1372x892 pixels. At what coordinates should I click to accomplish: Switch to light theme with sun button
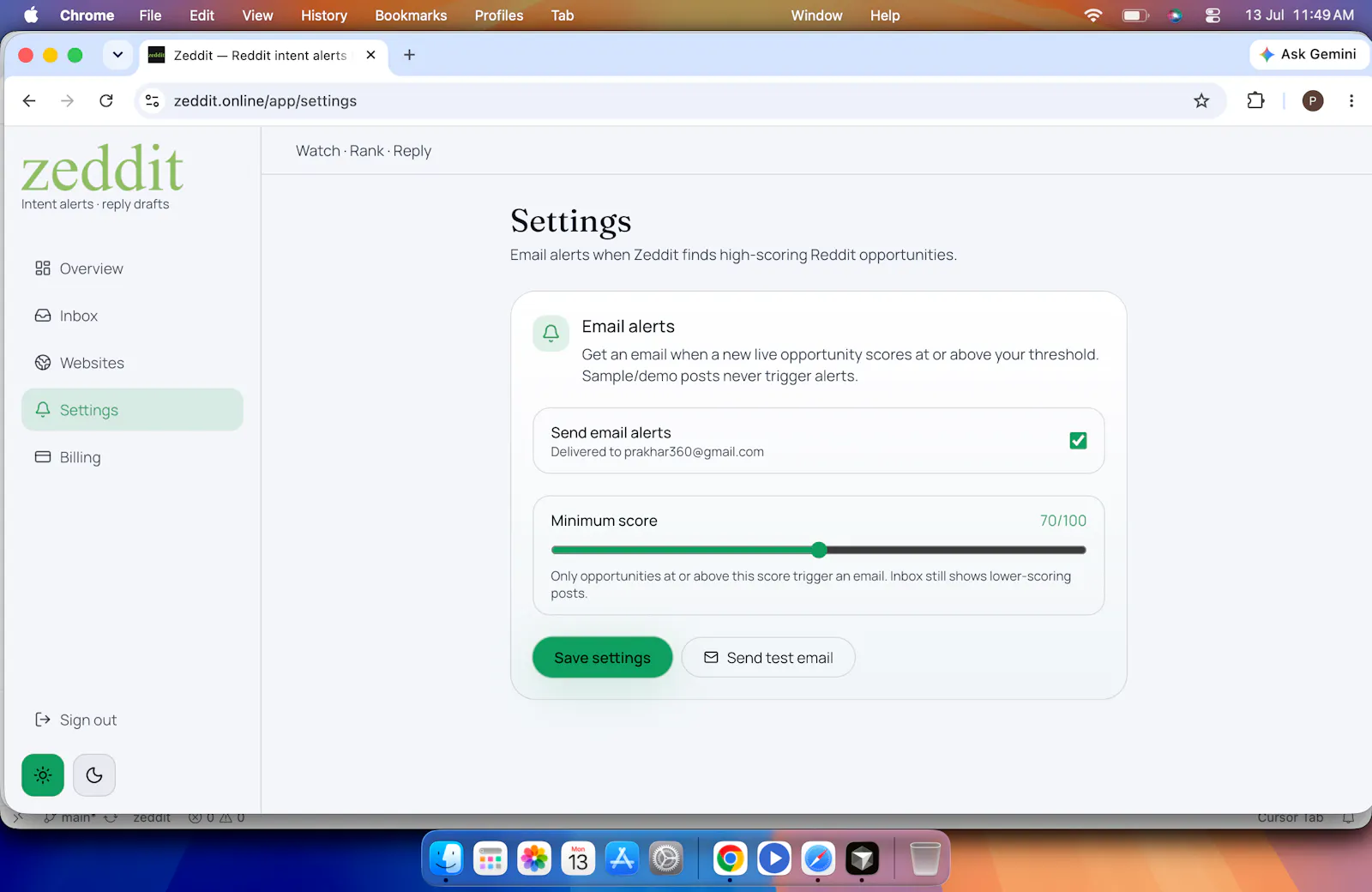pyautogui.click(x=43, y=775)
